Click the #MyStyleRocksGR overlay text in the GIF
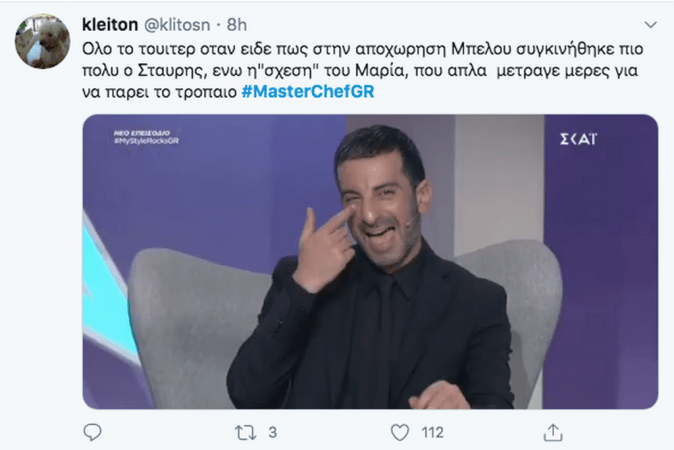The width and height of the screenshot is (674, 450). [146, 141]
